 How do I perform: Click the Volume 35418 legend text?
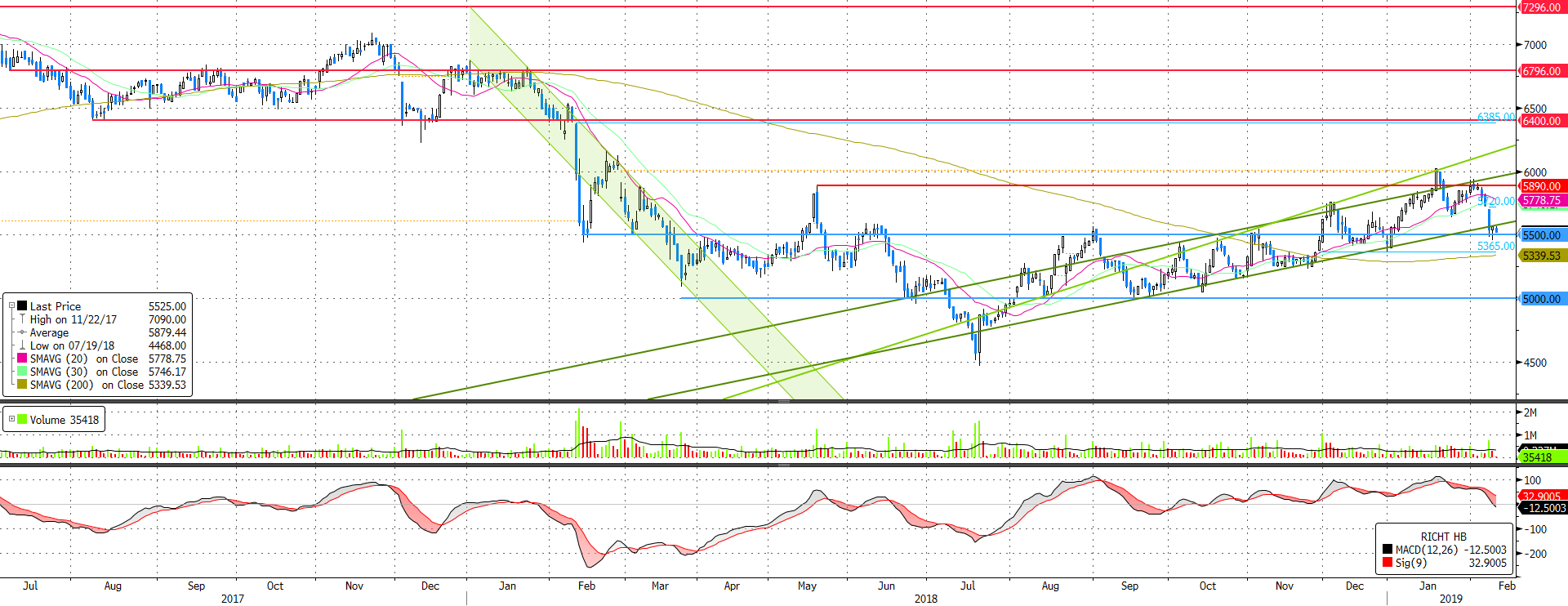coord(65,420)
